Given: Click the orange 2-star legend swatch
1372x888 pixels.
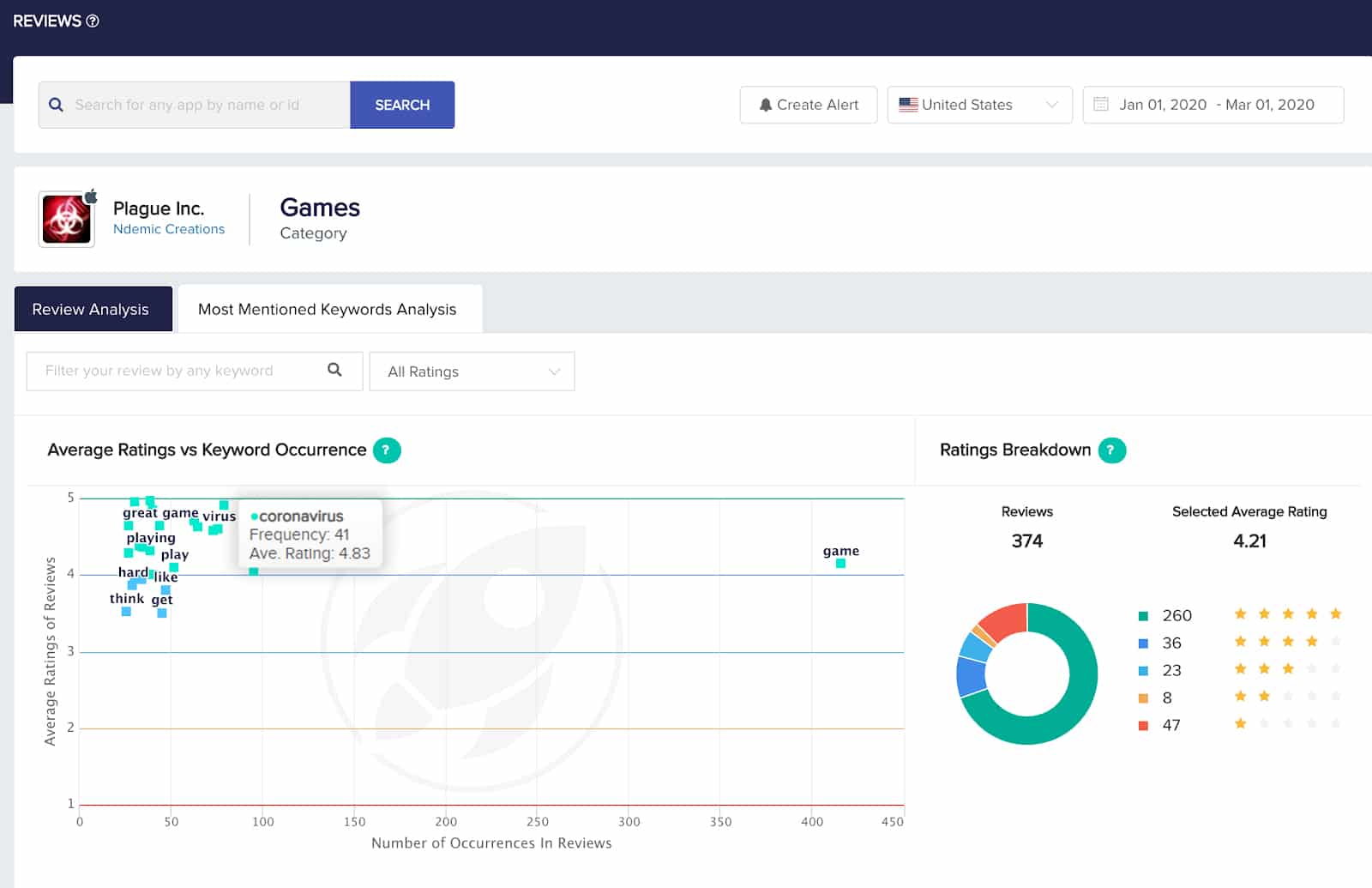Looking at the screenshot, I should tap(1143, 698).
